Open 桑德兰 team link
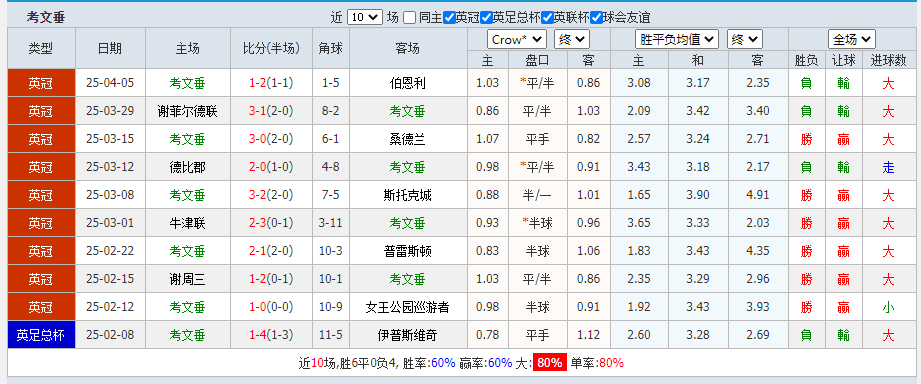 point(408,139)
